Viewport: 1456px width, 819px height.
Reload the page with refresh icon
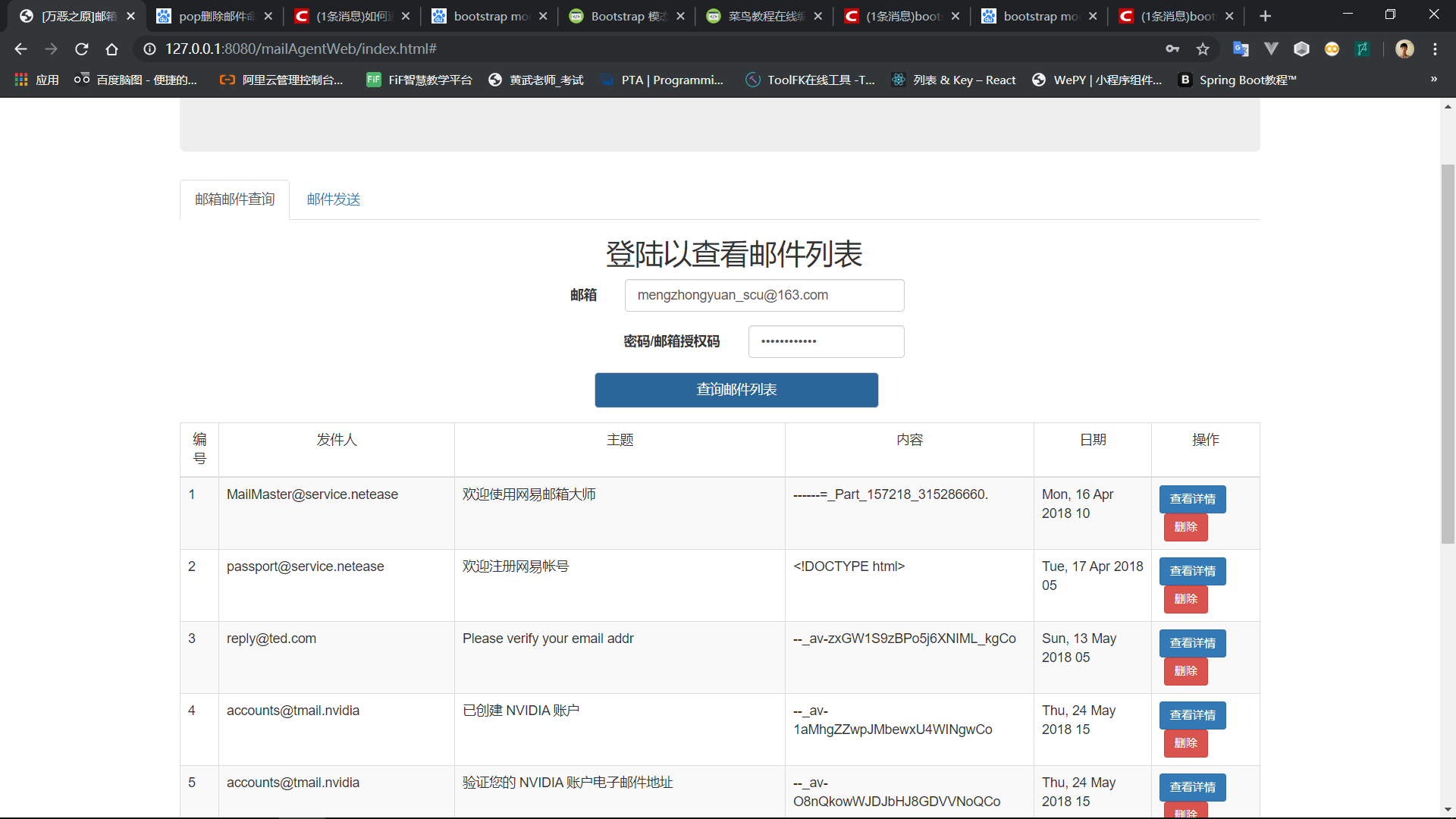point(82,49)
